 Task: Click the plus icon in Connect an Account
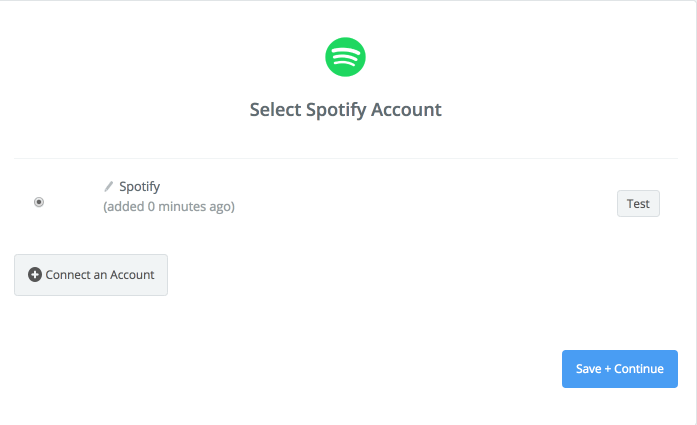(x=35, y=275)
